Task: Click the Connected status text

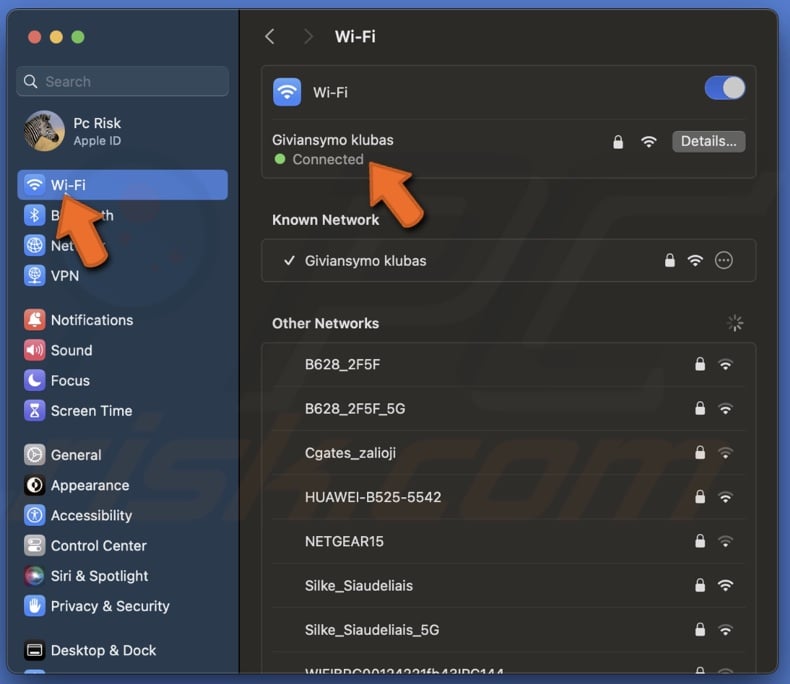Action: (x=328, y=159)
